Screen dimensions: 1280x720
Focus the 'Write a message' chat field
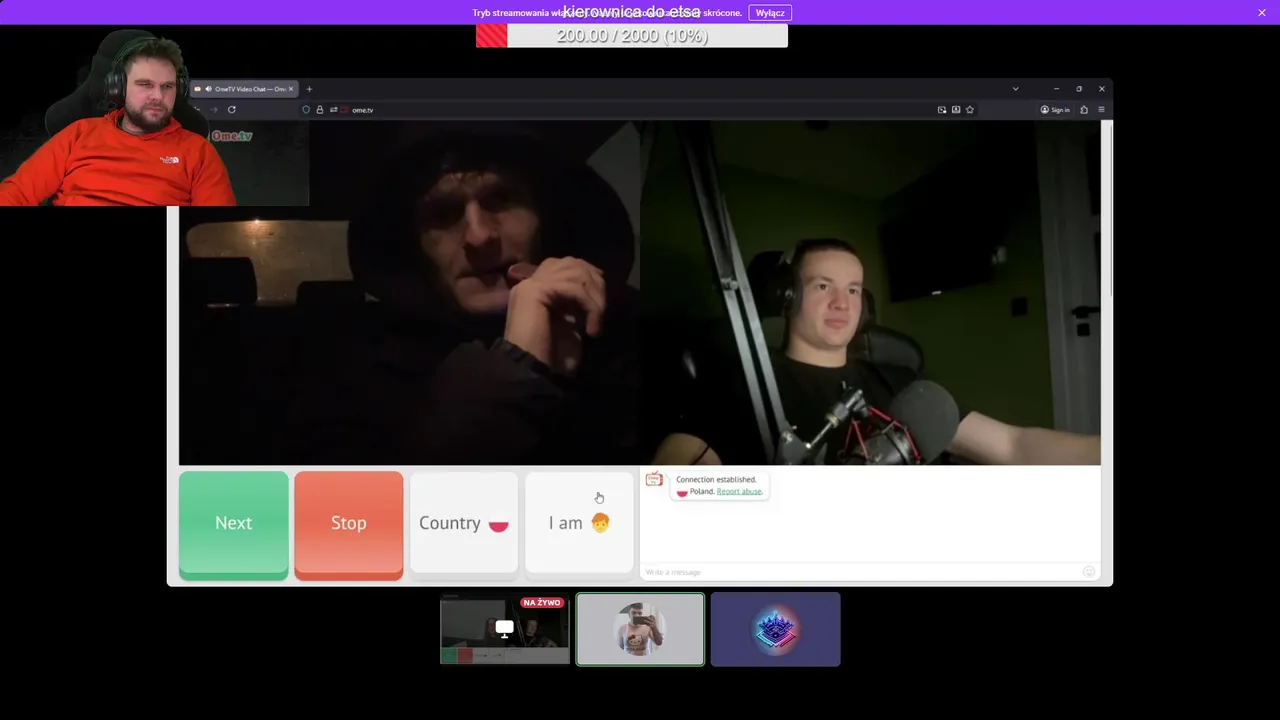click(x=860, y=572)
